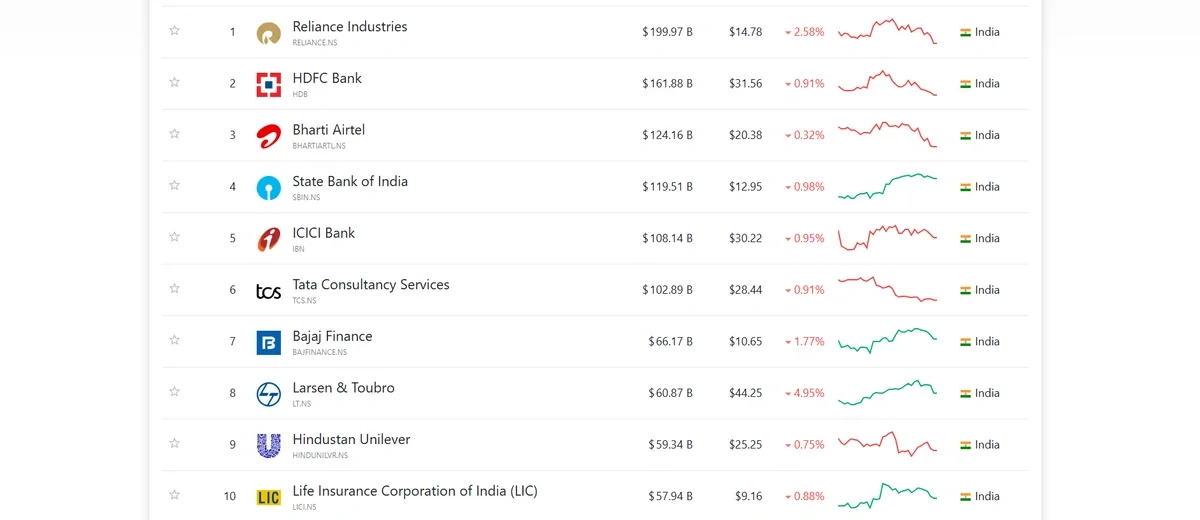Click the HDFC Bank logo icon
This screenshot has width=1200, height=520.
click(268, 85)
